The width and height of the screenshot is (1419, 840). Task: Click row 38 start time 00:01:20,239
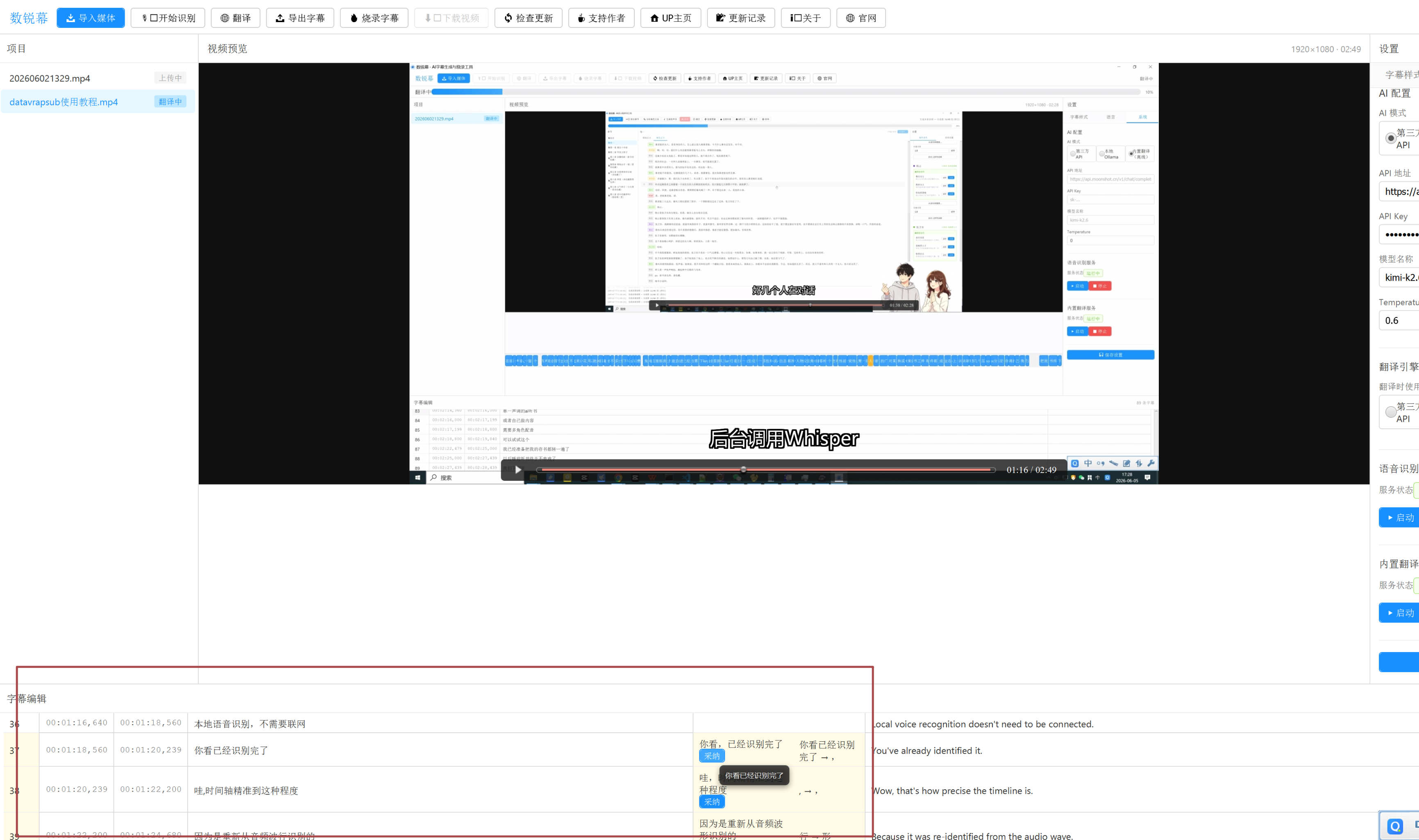77,790
